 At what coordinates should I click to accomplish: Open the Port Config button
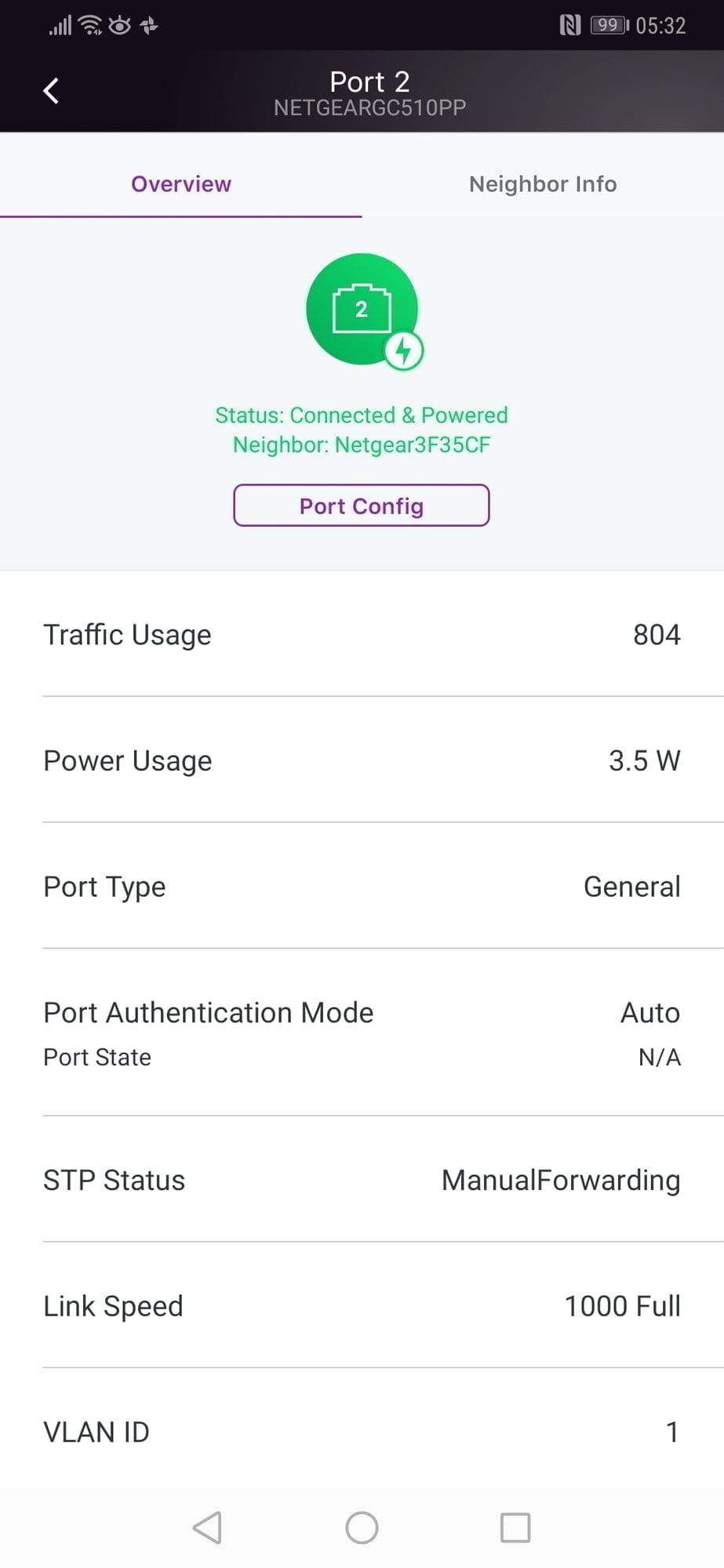362,506
